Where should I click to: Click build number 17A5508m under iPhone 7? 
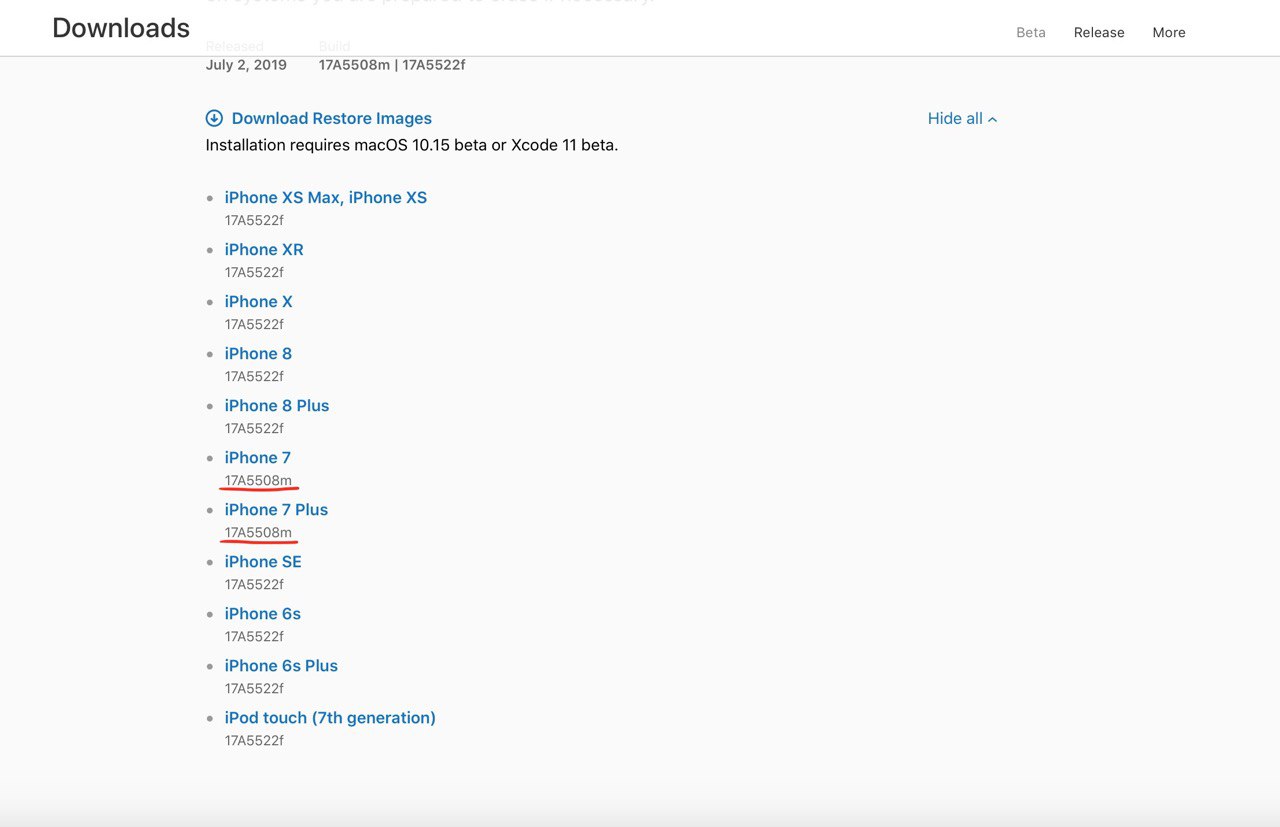coord(258,480)
